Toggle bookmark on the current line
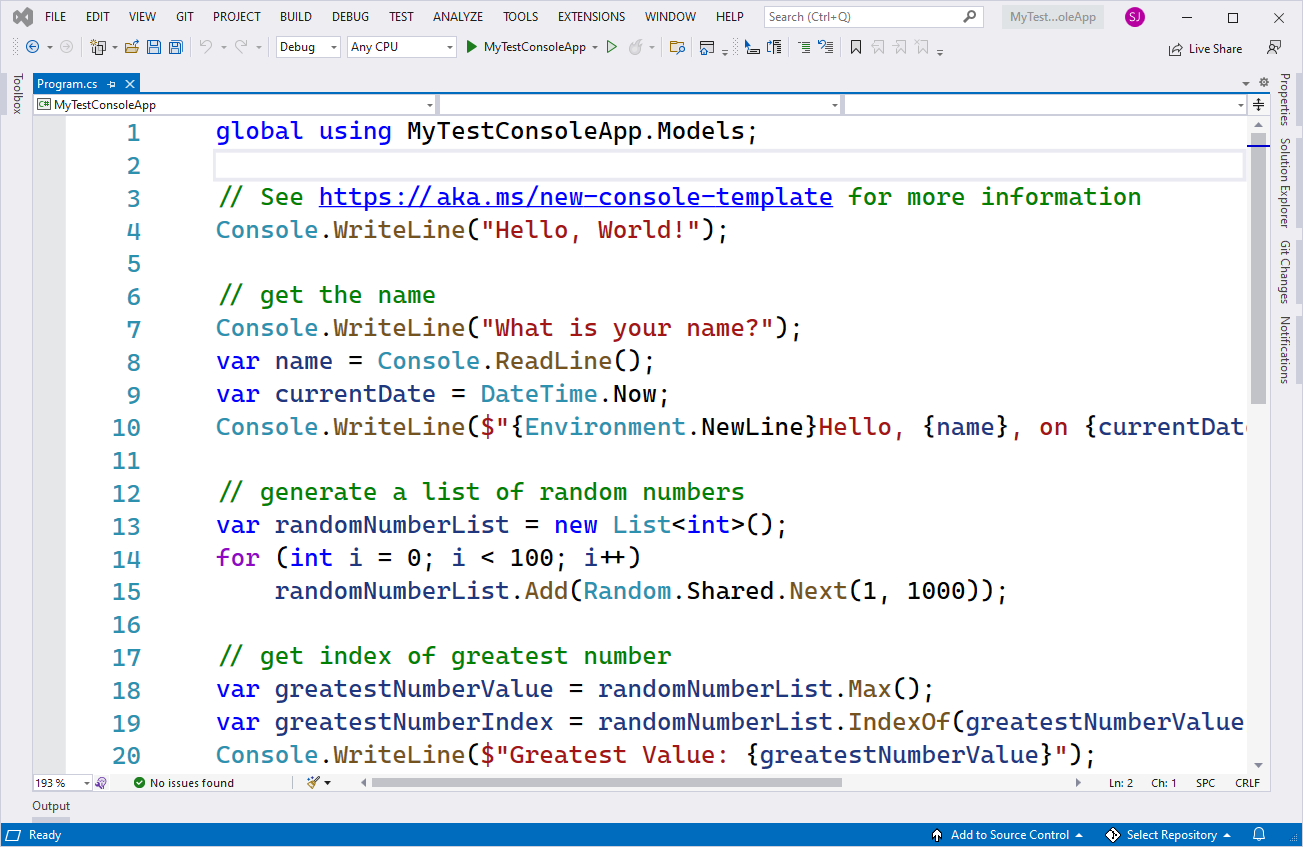1303x847 pixels. tap(855, 47)
